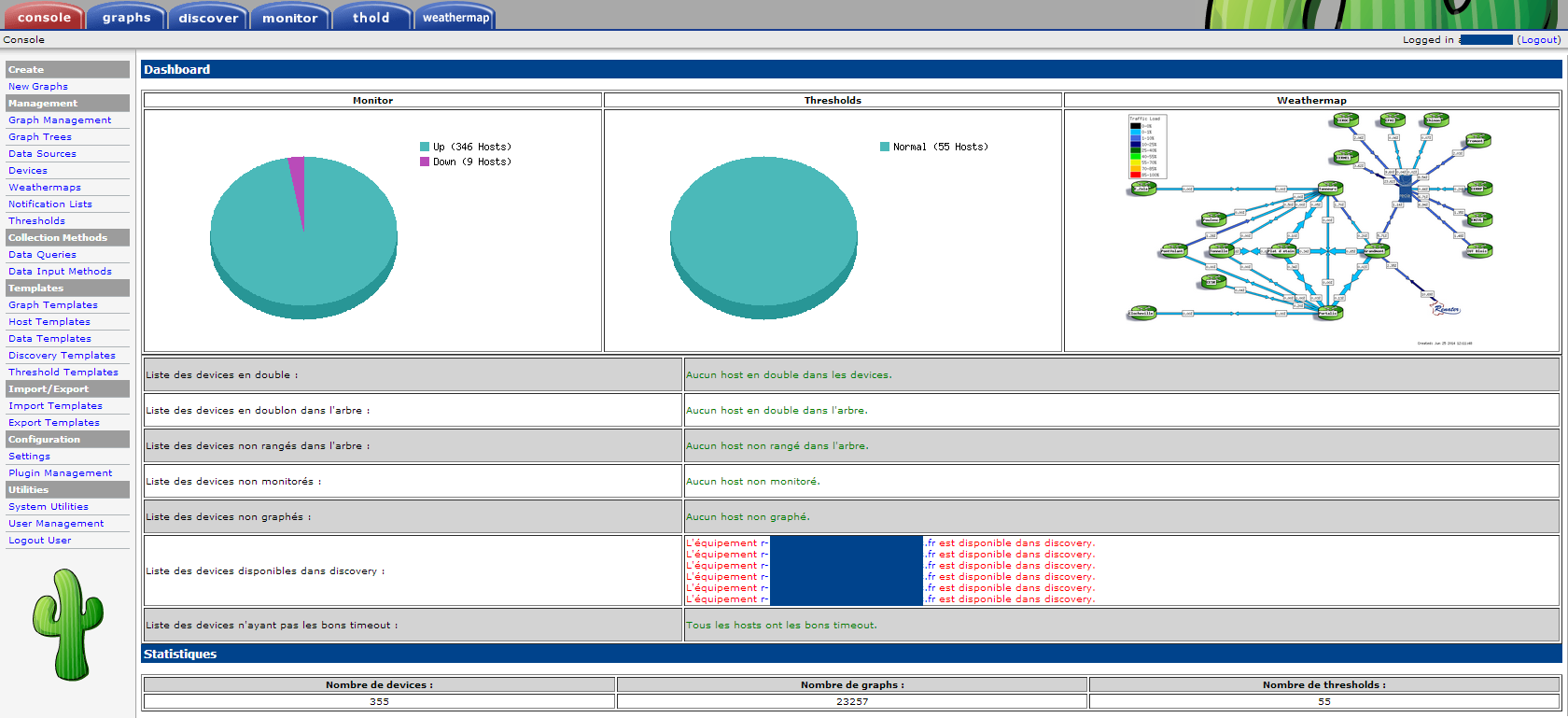This screenshot has width=1568, height=718.
Task: Click 'Aucun host non rangé dans l'arbre.'
Action: point(777,445)
